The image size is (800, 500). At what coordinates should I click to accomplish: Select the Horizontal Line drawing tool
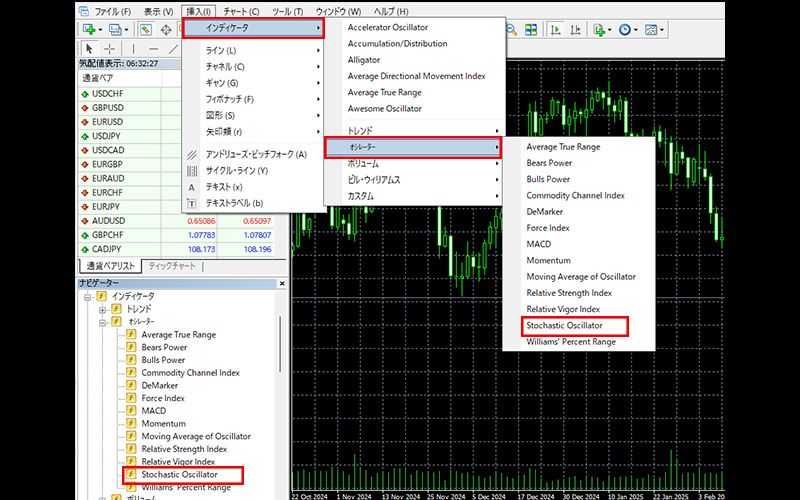(153, 48)
